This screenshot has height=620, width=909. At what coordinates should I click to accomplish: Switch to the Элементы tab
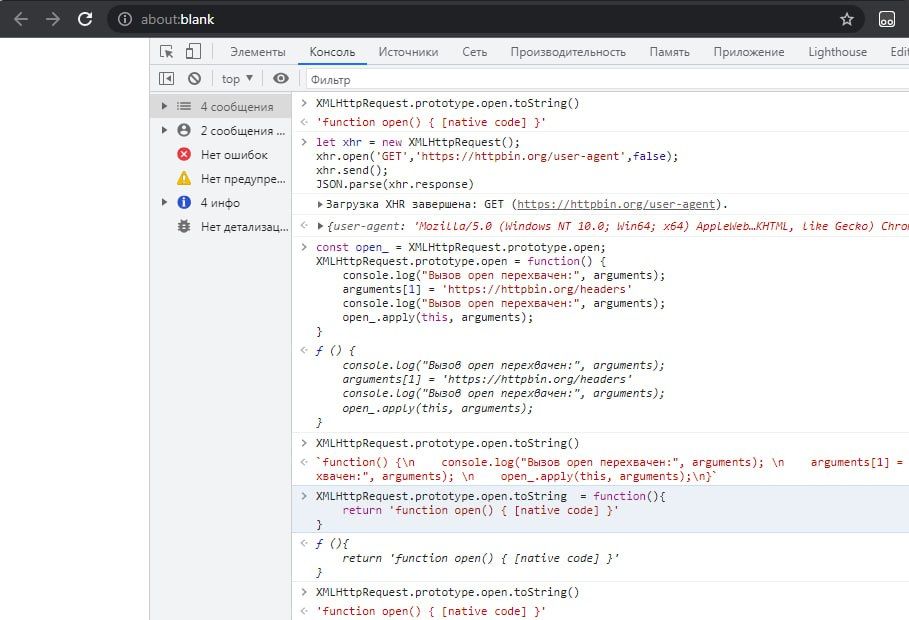coord(257,52)
